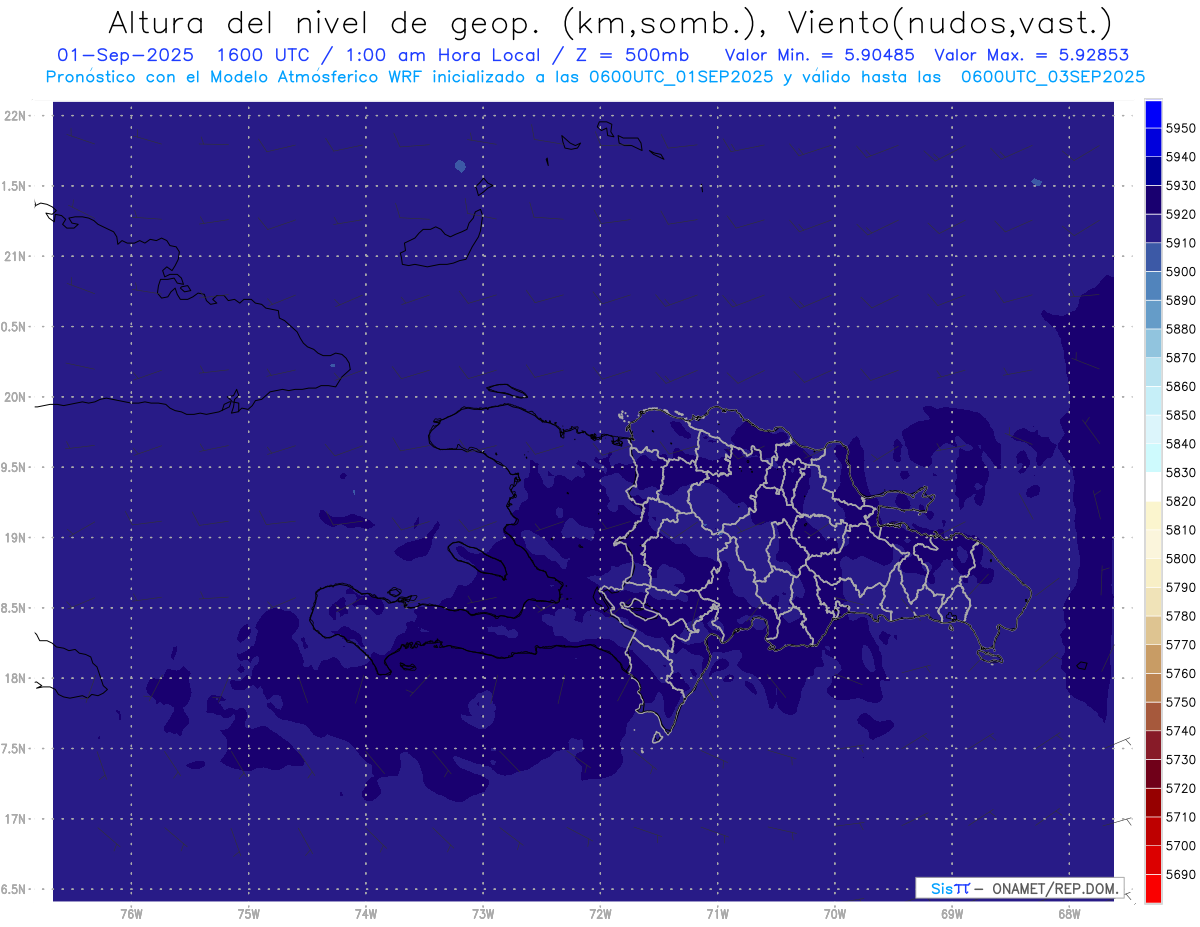Image resolution: width=1200 pixels, height=927 pixels.
Task: Click the legend value '5900'
Action: pos(1181,271)
